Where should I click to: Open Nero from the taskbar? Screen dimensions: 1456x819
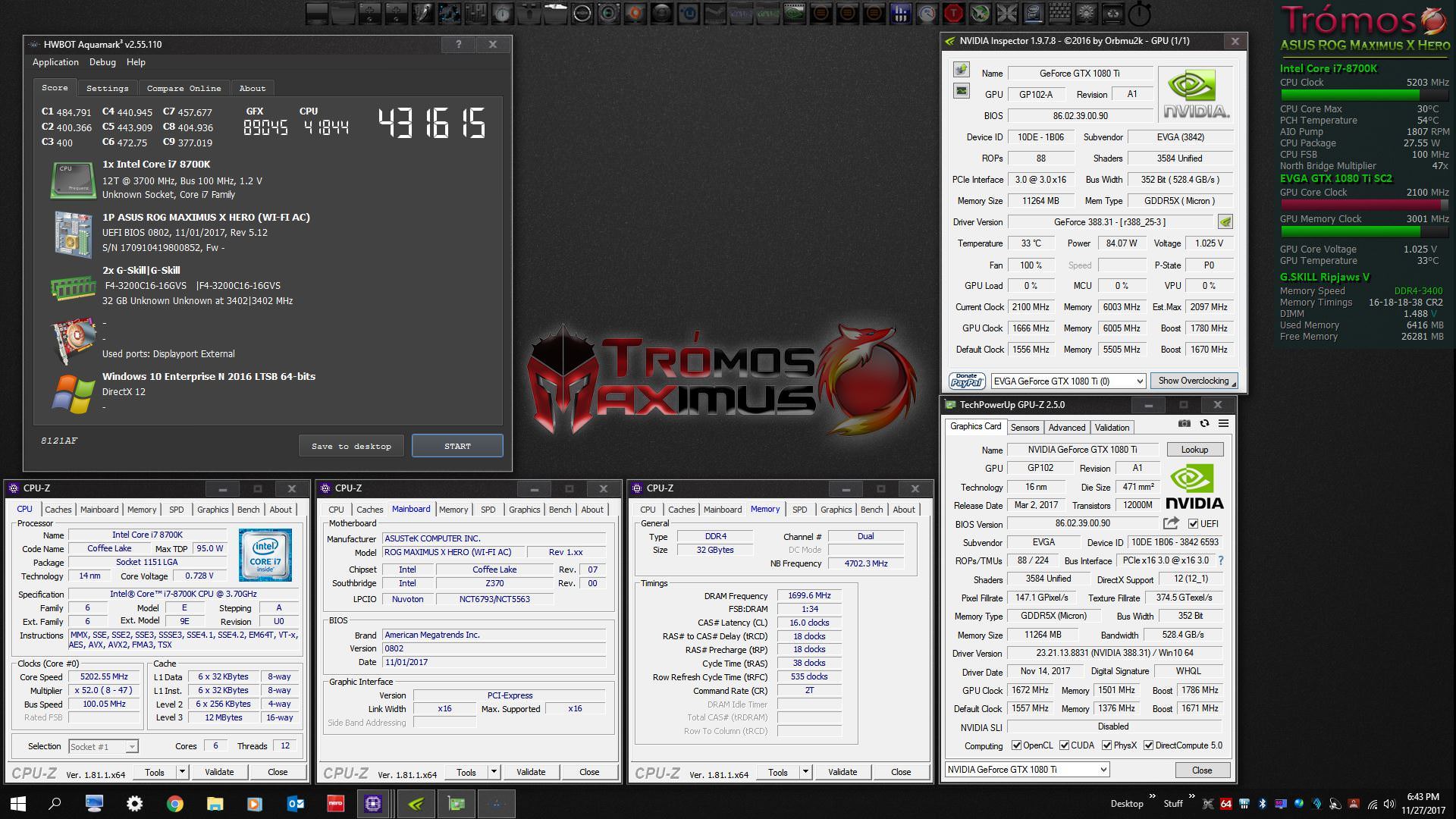click(335, 804)
